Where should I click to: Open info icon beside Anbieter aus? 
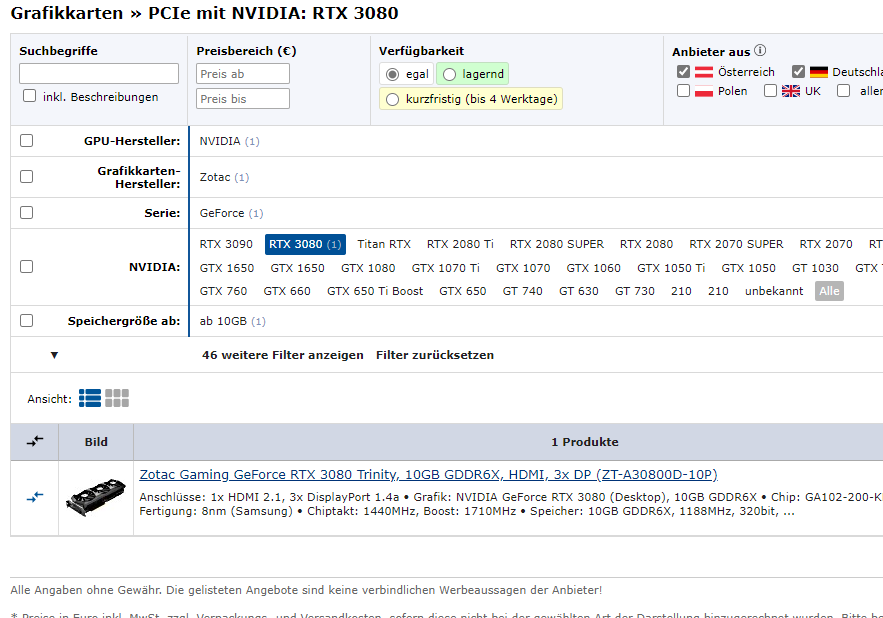[x=760, y=50]
